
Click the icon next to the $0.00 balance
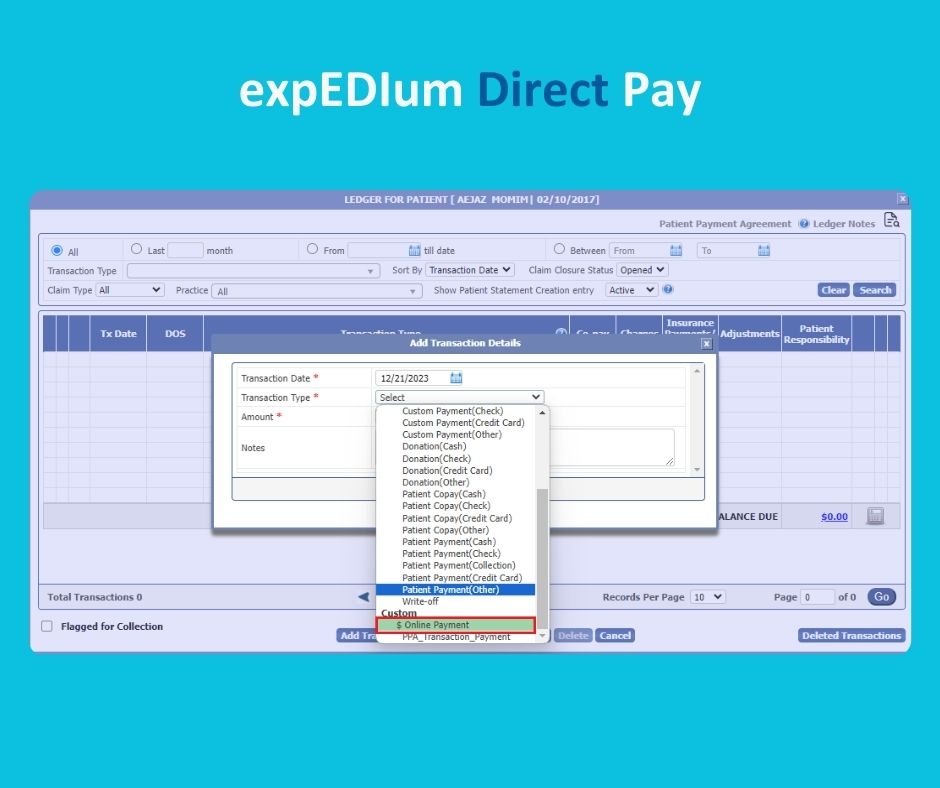coord(878,517)
